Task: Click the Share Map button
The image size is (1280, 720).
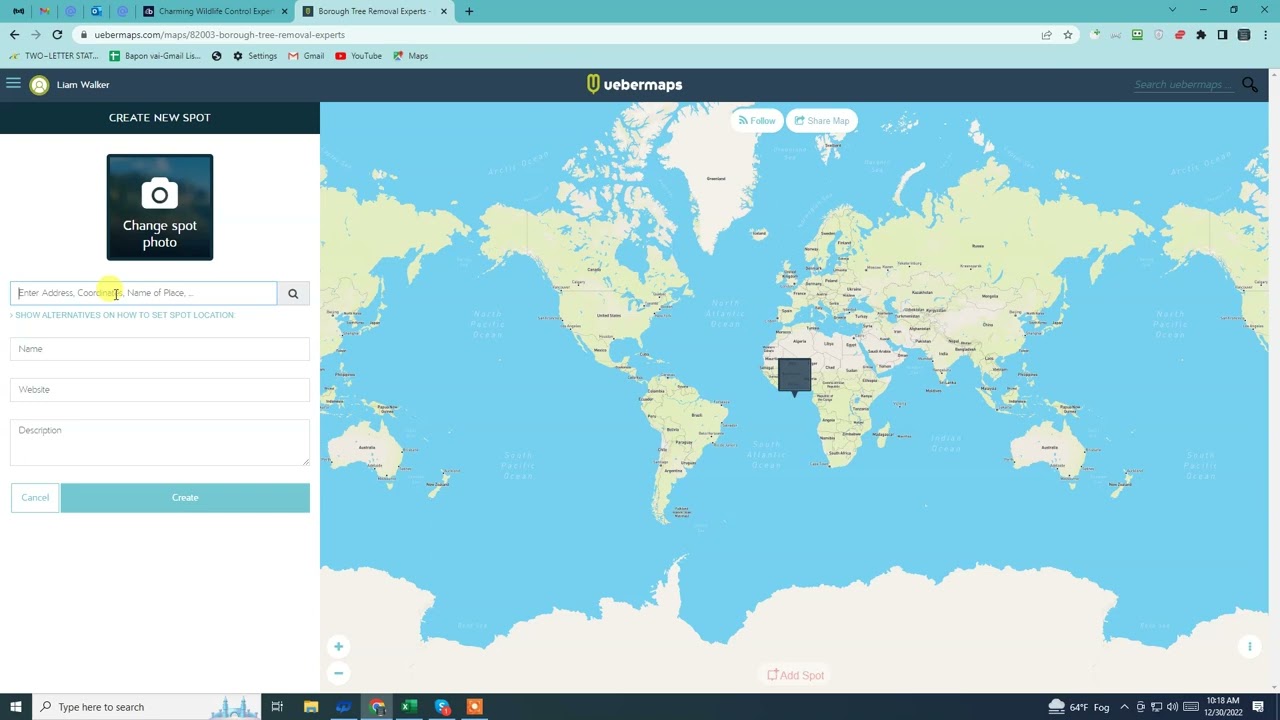Action: click(x=822, y=121)
